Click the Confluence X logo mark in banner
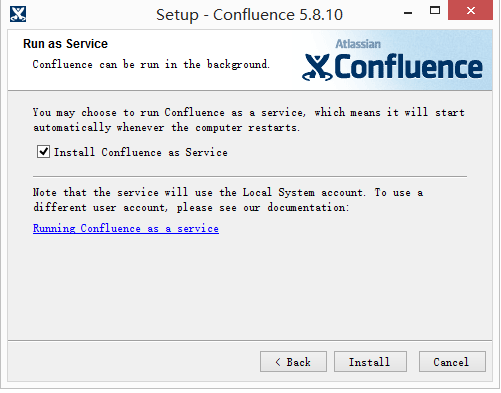 point(317,68)
